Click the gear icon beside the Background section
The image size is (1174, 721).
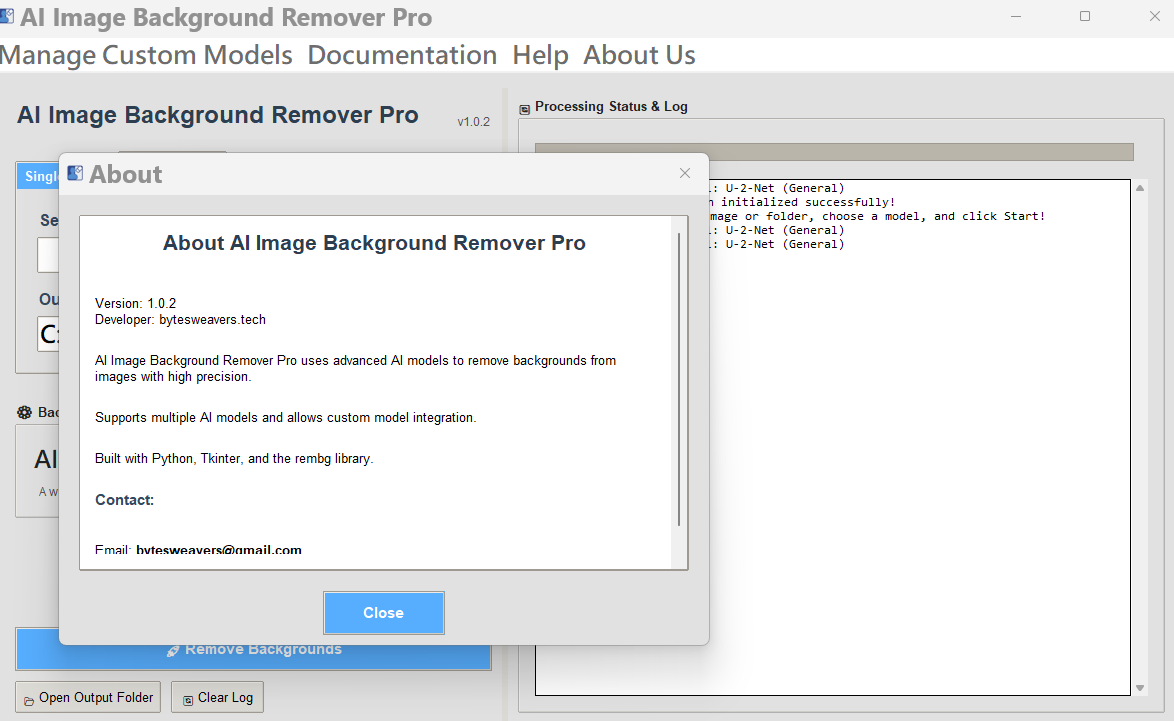(x=25, y=413)
